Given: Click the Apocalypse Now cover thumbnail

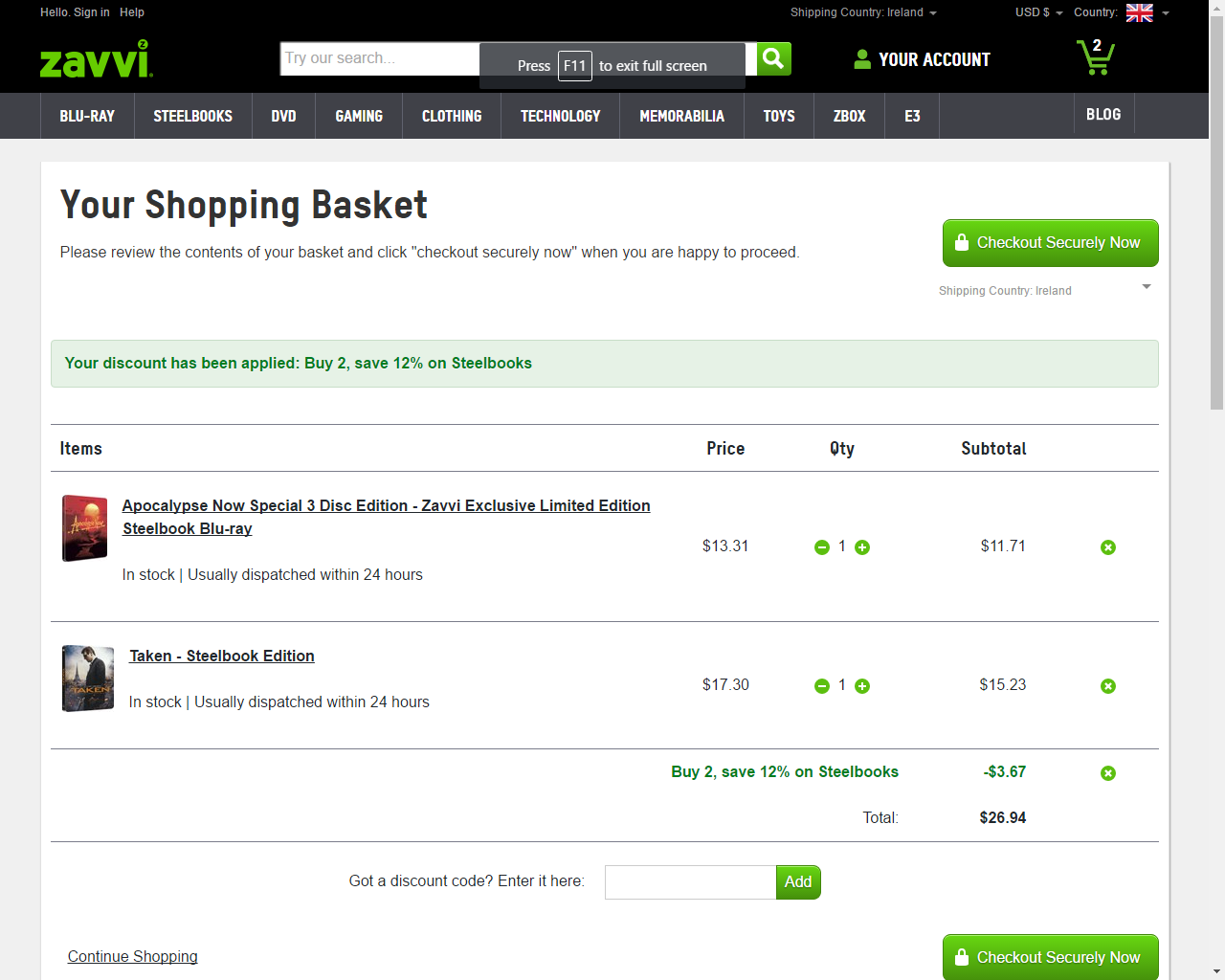Looking at the screenshot, I should click(x=84, y=528).
